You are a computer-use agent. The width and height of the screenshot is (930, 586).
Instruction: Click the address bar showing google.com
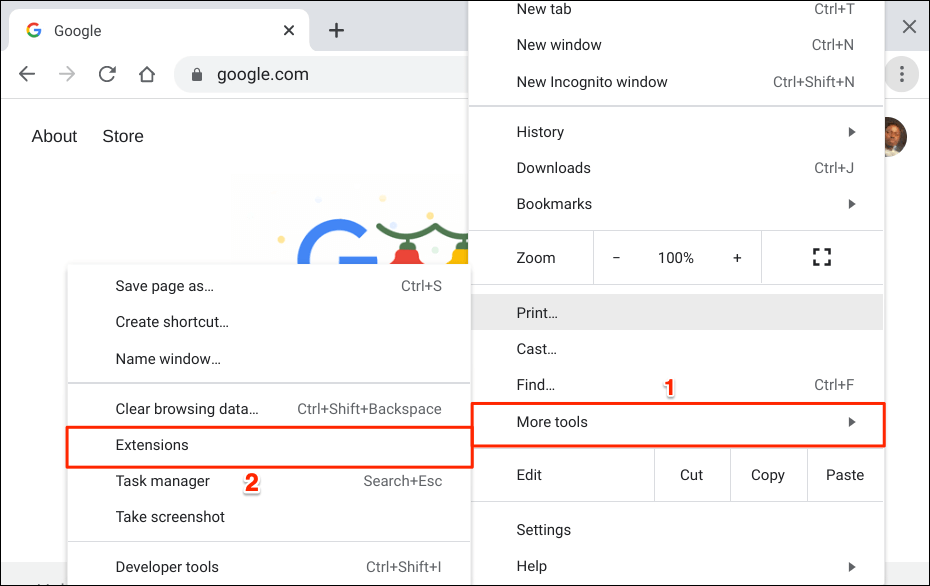pyautogui.click(x=320, y=74)
